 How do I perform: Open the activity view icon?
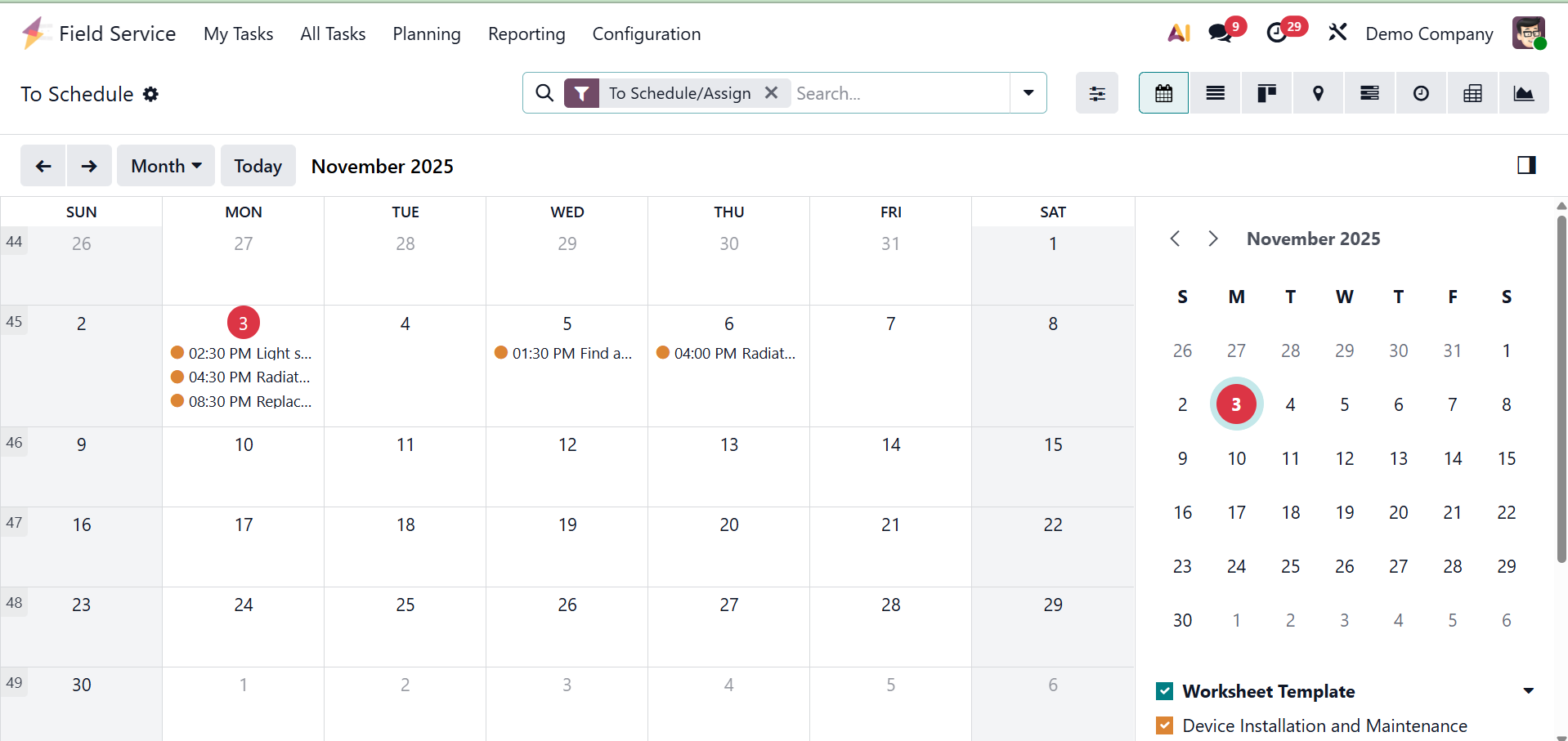(x=1421, y=93)
